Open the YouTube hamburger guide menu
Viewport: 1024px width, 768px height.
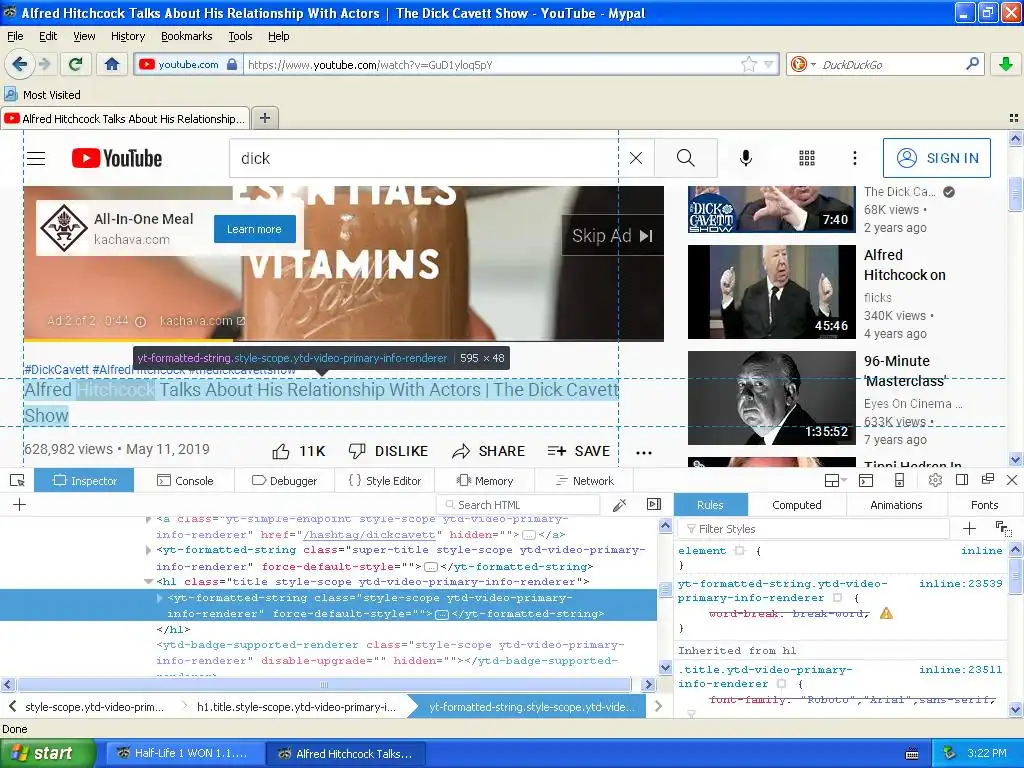[x=36, y=158]
